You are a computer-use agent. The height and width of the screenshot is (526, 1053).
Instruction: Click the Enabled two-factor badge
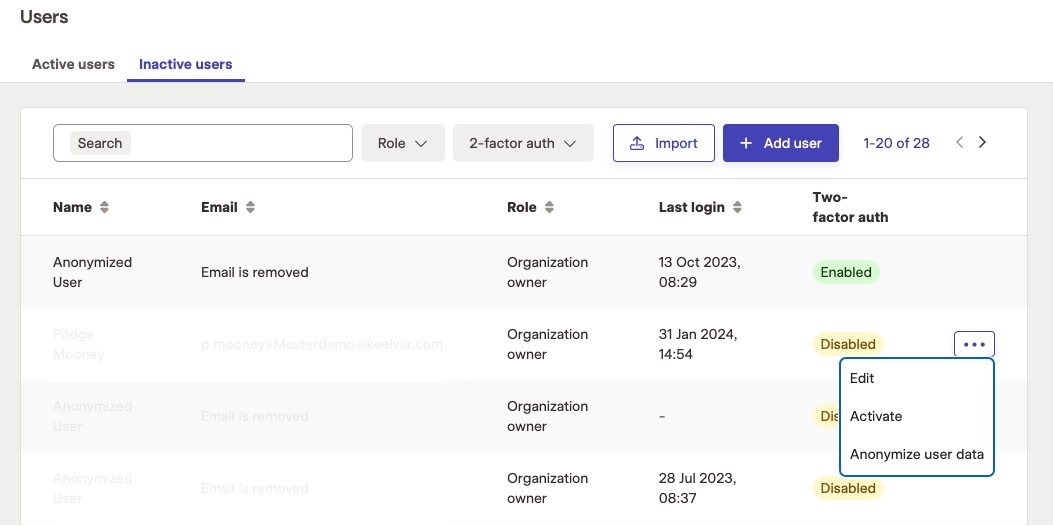(x=846, y=272)
